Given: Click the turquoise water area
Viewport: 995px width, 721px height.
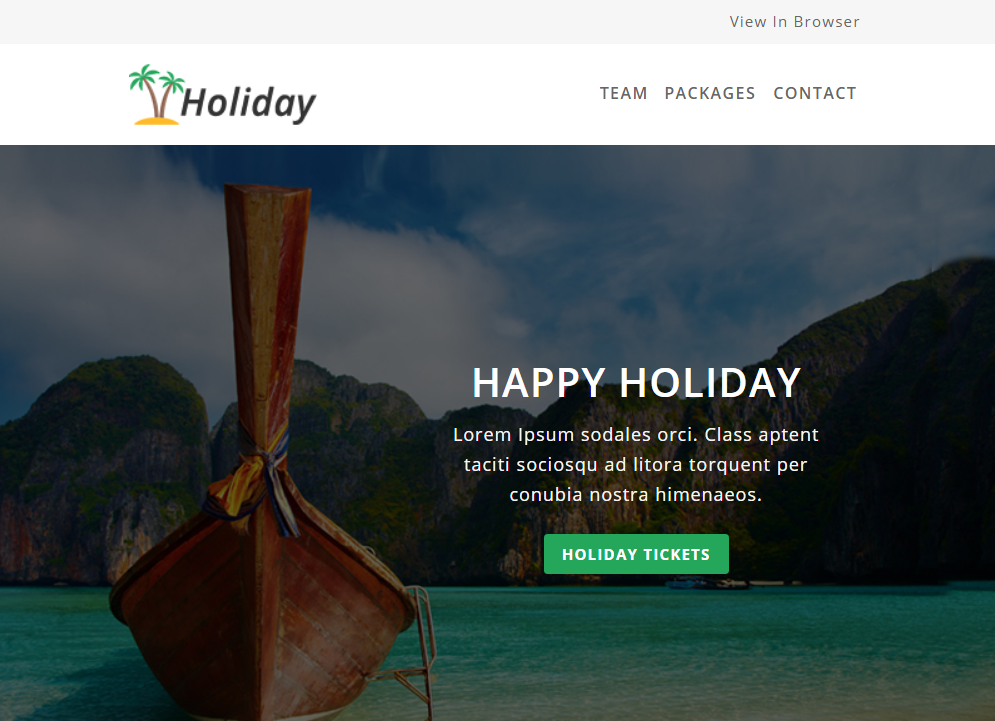Looking at the screenshot, I should coord(698,654).
